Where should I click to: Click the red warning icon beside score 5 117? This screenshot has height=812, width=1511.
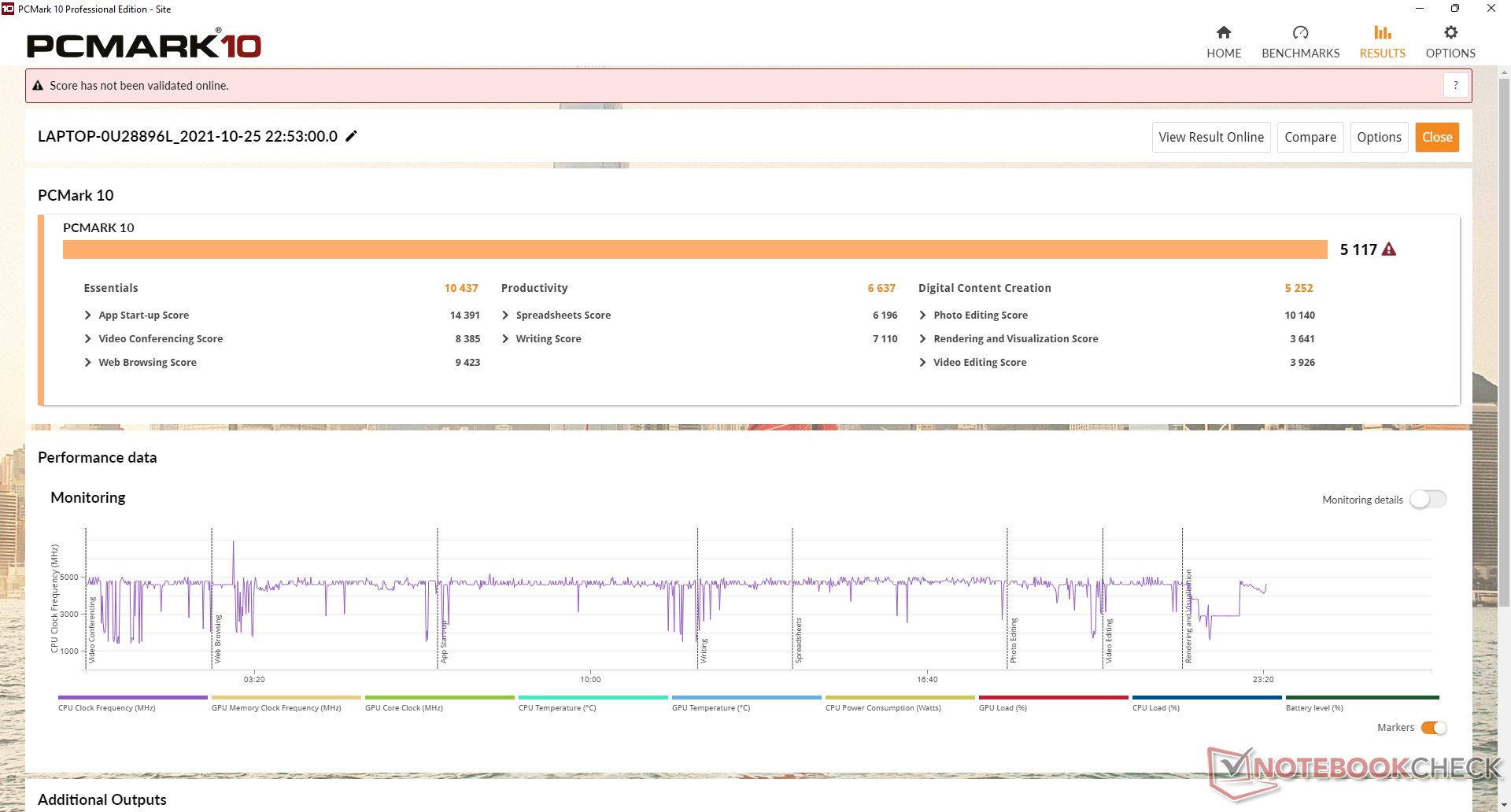pos(1389,249)
